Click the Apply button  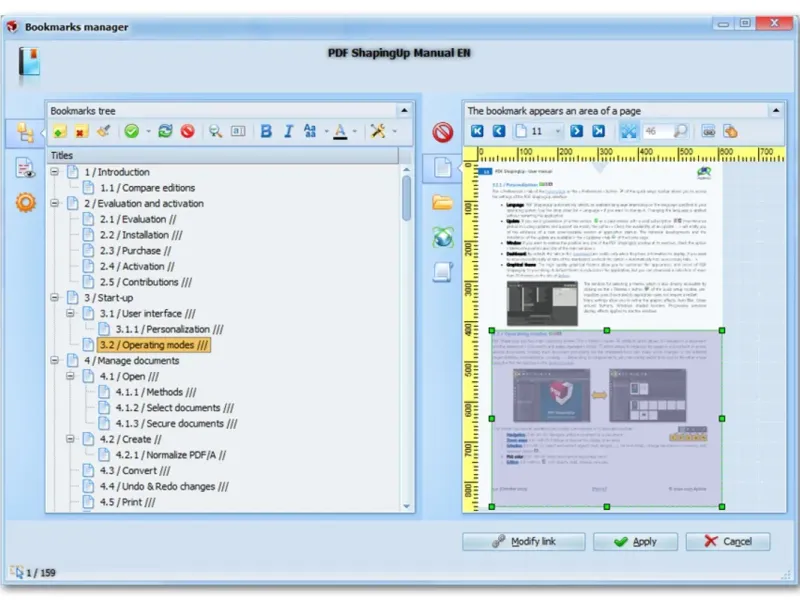pyautogui.click(x=635, y=541)
